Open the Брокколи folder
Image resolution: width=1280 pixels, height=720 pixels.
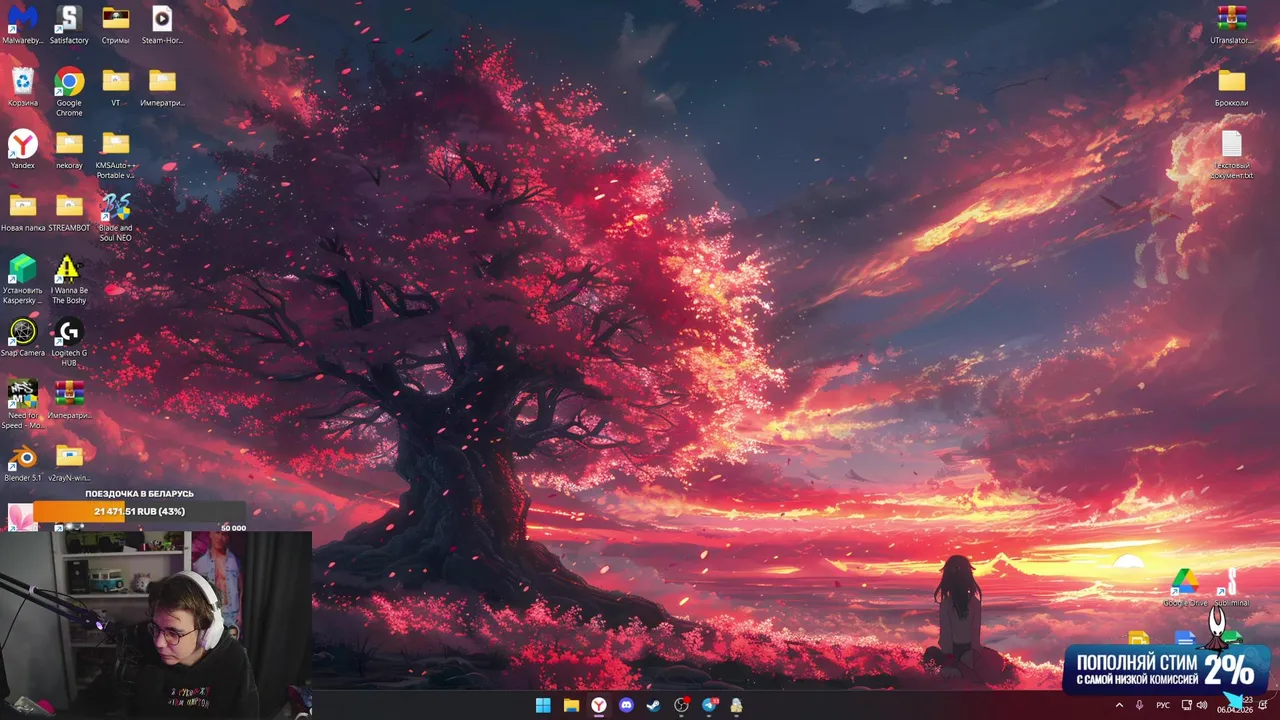tap(1231, 87)
